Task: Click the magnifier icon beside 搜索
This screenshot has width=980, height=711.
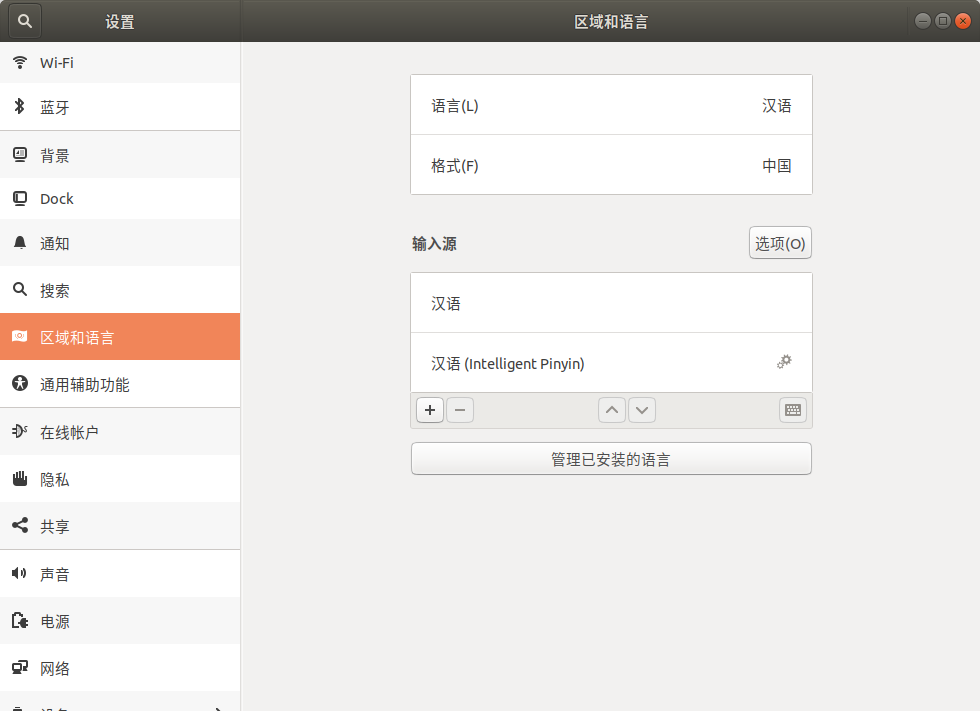Action: click(20, 289)
